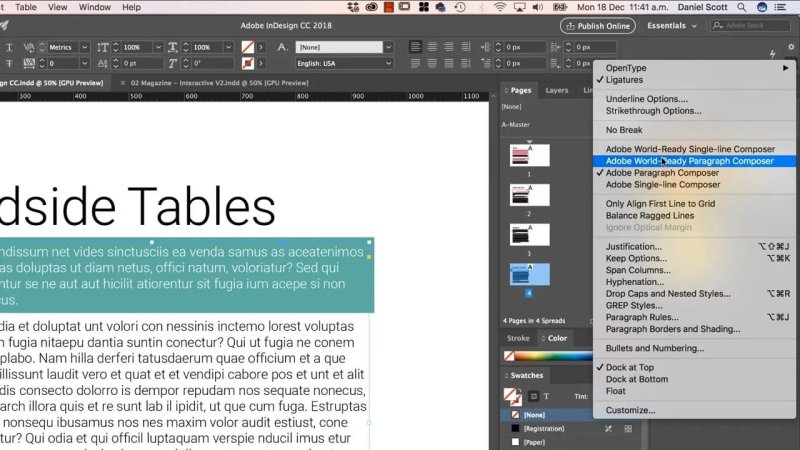Select Adobe Paragraph Composer checked entry

[x=694, y=173]
